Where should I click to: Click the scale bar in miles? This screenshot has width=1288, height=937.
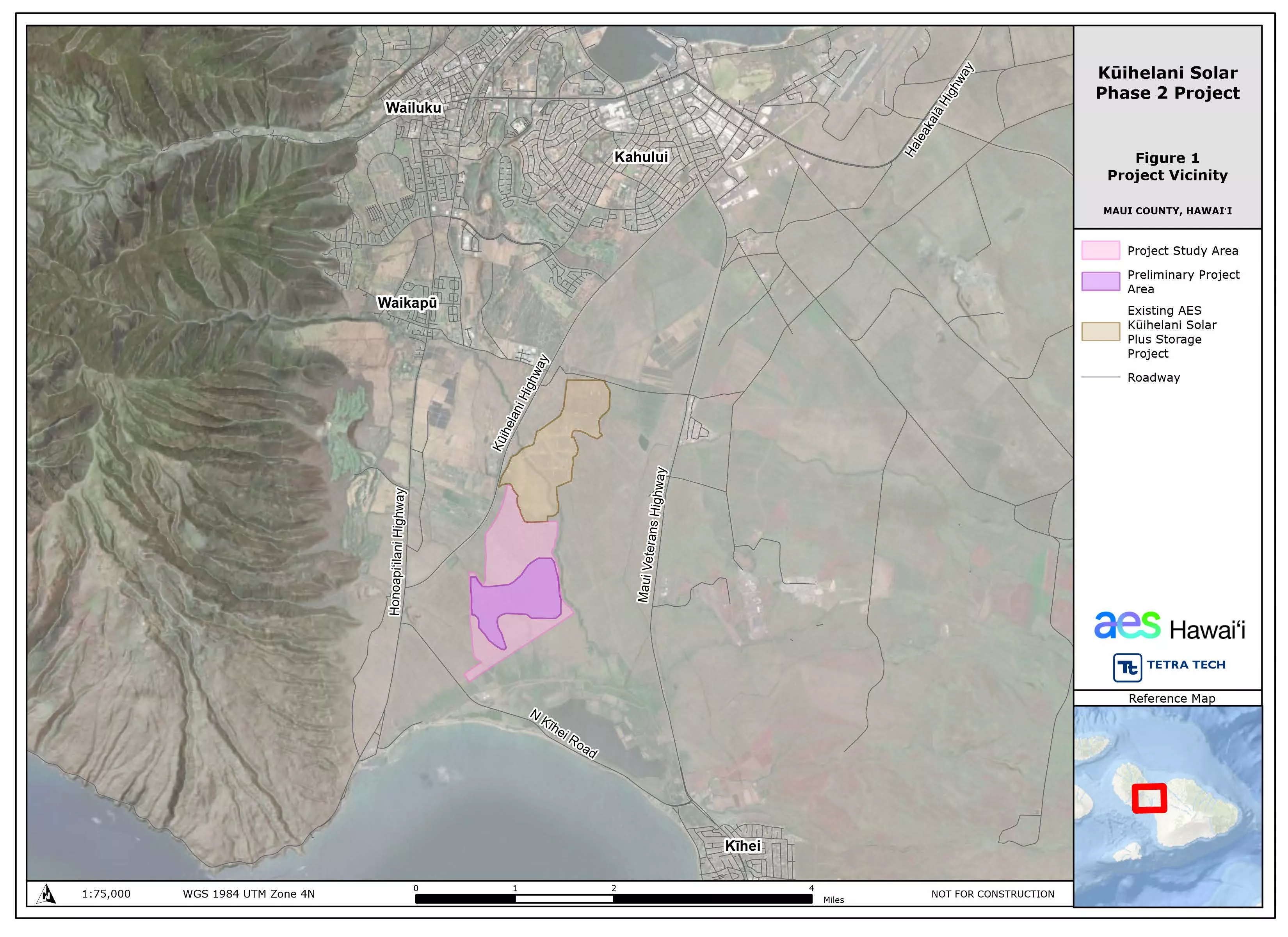(613, 898)
